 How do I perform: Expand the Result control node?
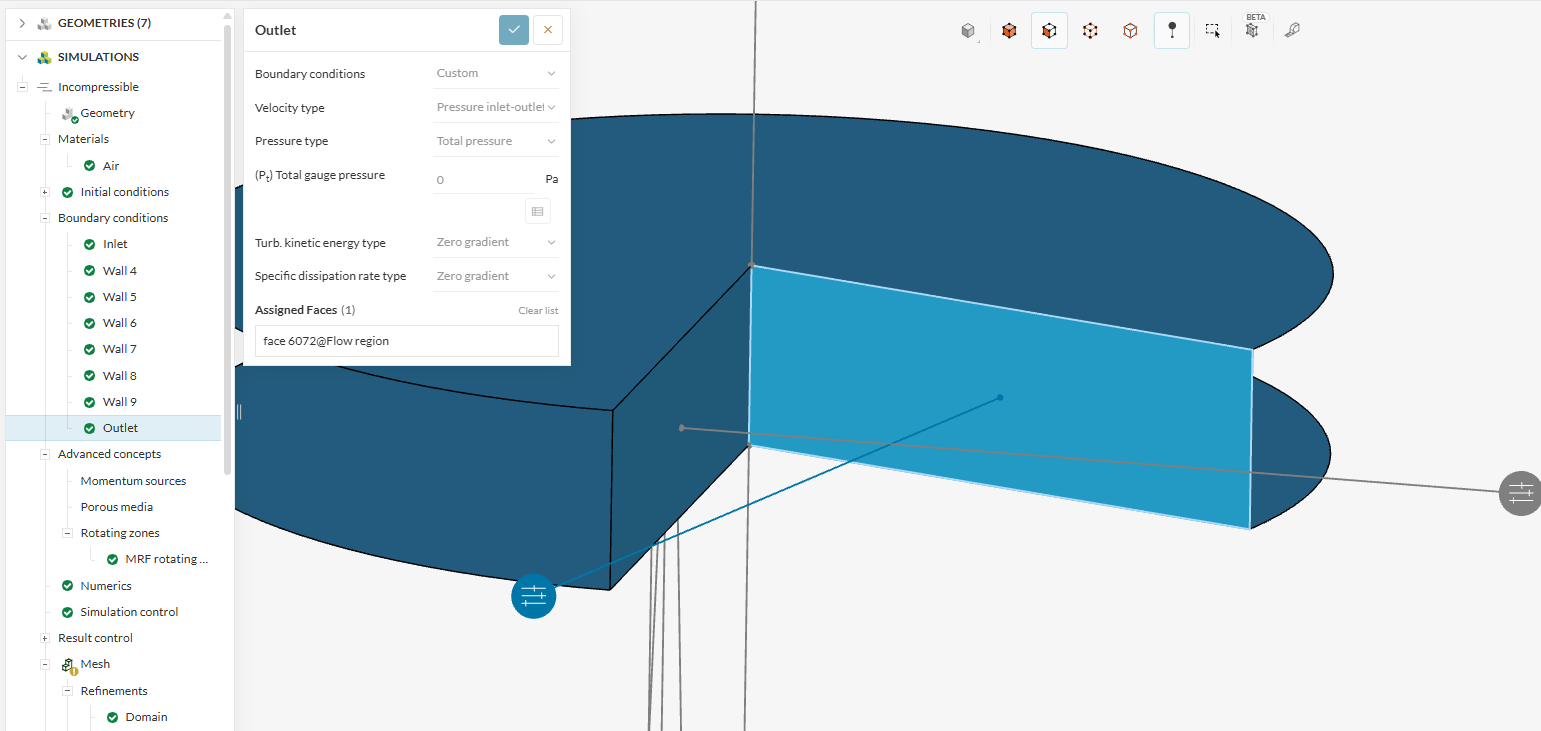(x=45, y=638)
